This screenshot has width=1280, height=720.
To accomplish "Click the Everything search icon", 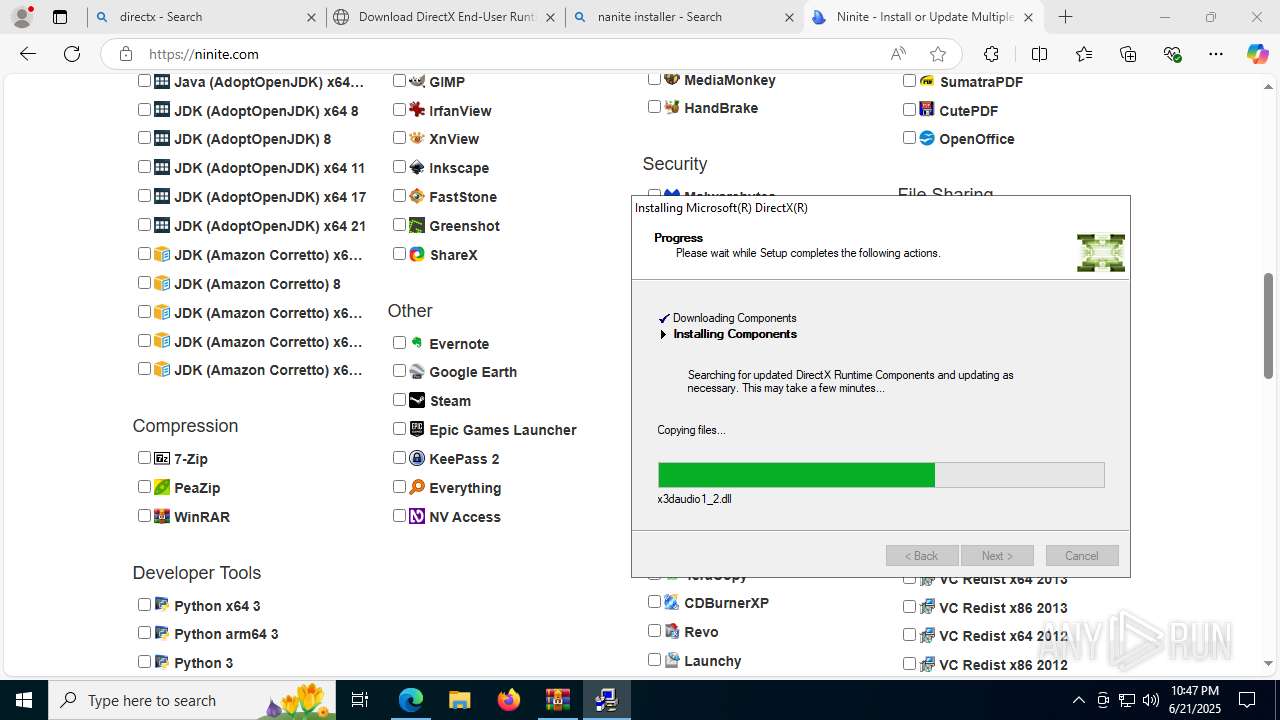I will [417, 487].
